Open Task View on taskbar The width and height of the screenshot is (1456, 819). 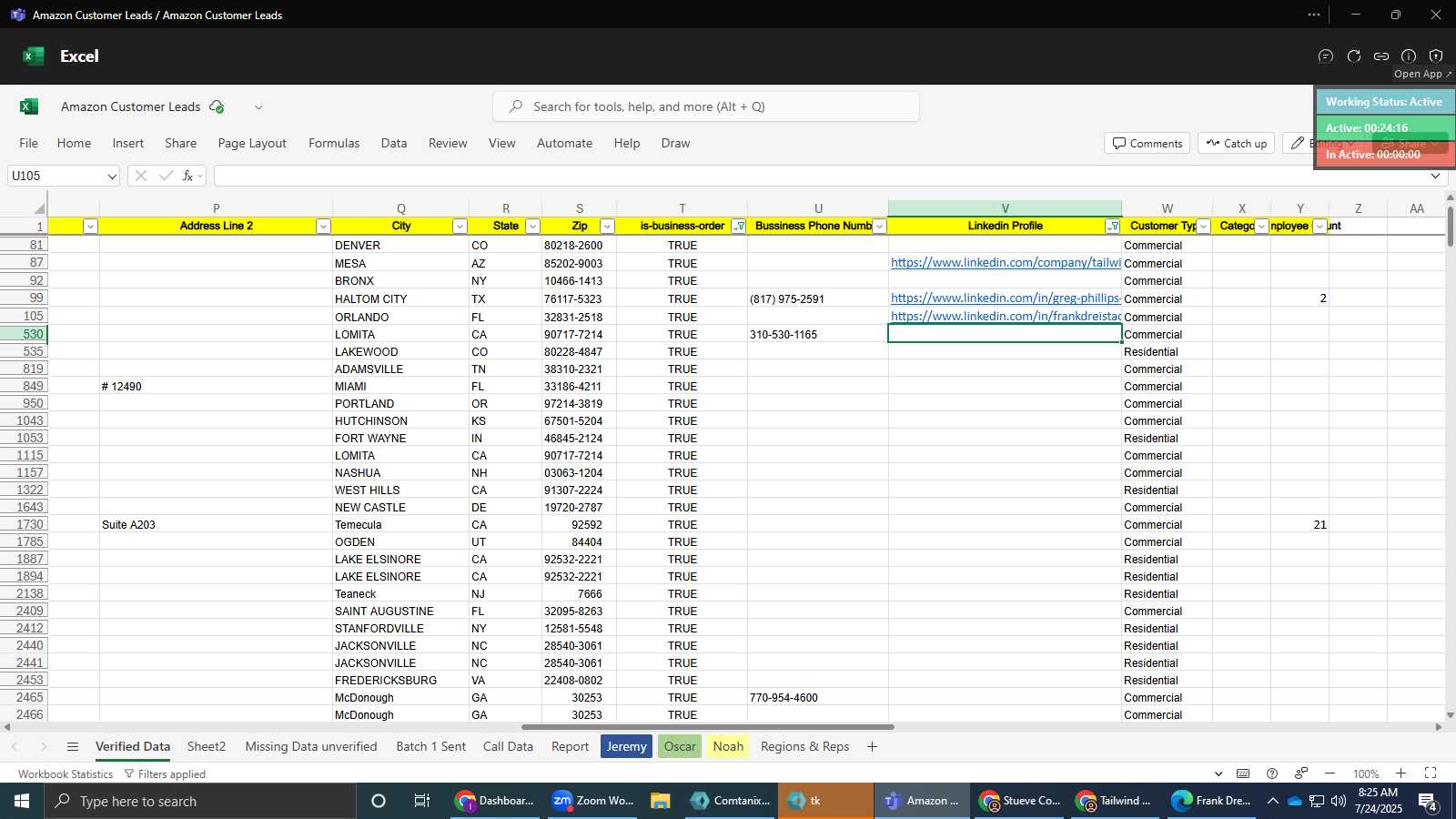pyautogui.click(x=422, y=801)
